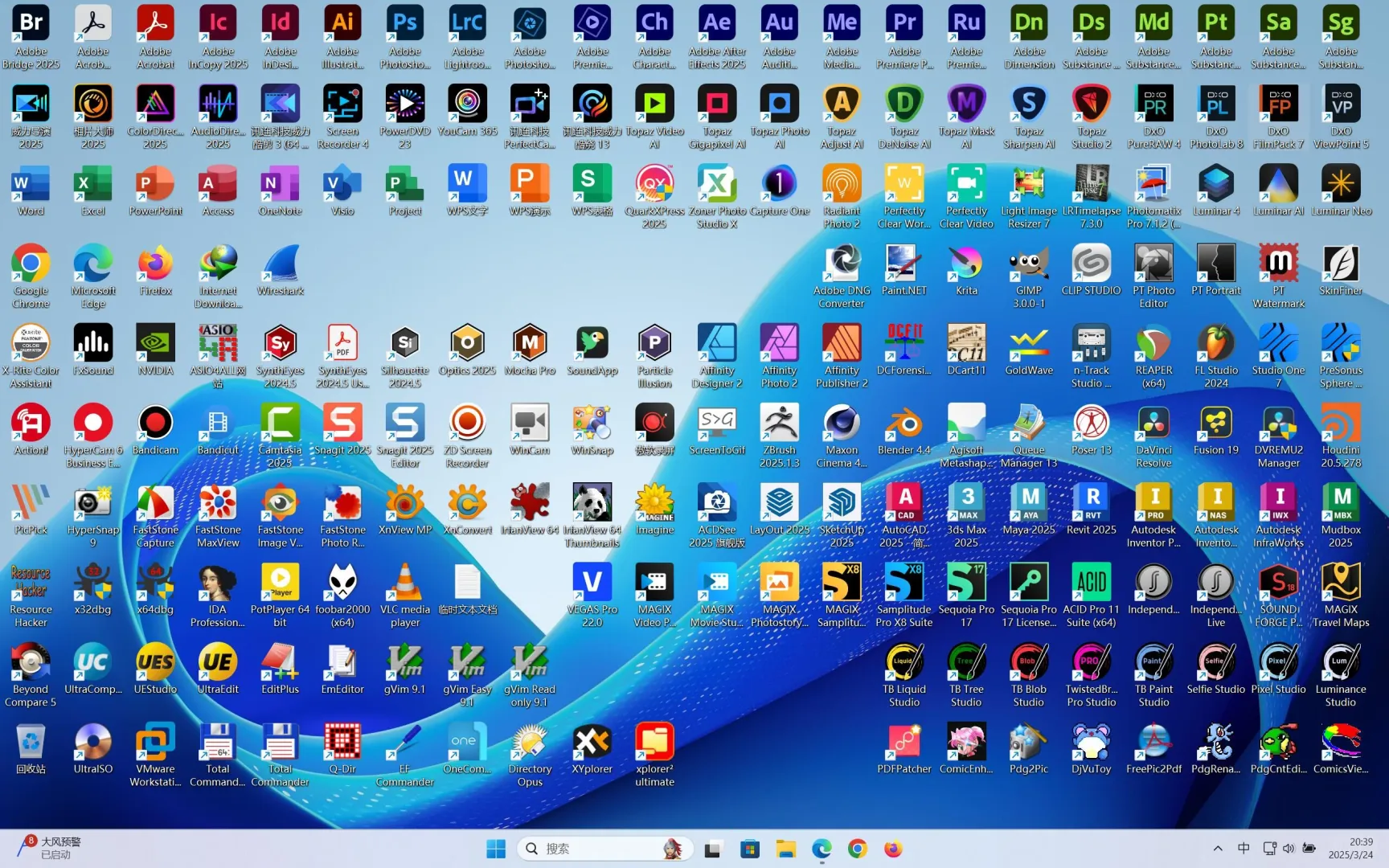Image resolution: width=1389 pixels, height=868 pixels.
Task: Select the OneNote desktop shortcut
Action: (281, 190)
